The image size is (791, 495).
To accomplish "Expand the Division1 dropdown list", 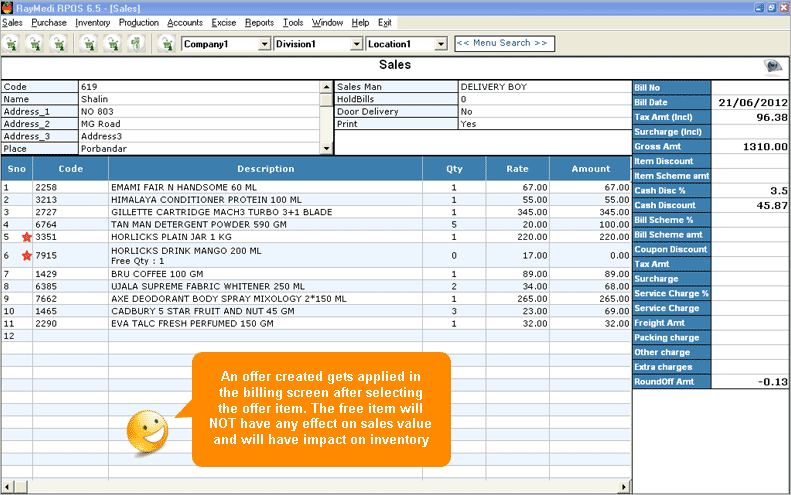I will click(356, 44).
